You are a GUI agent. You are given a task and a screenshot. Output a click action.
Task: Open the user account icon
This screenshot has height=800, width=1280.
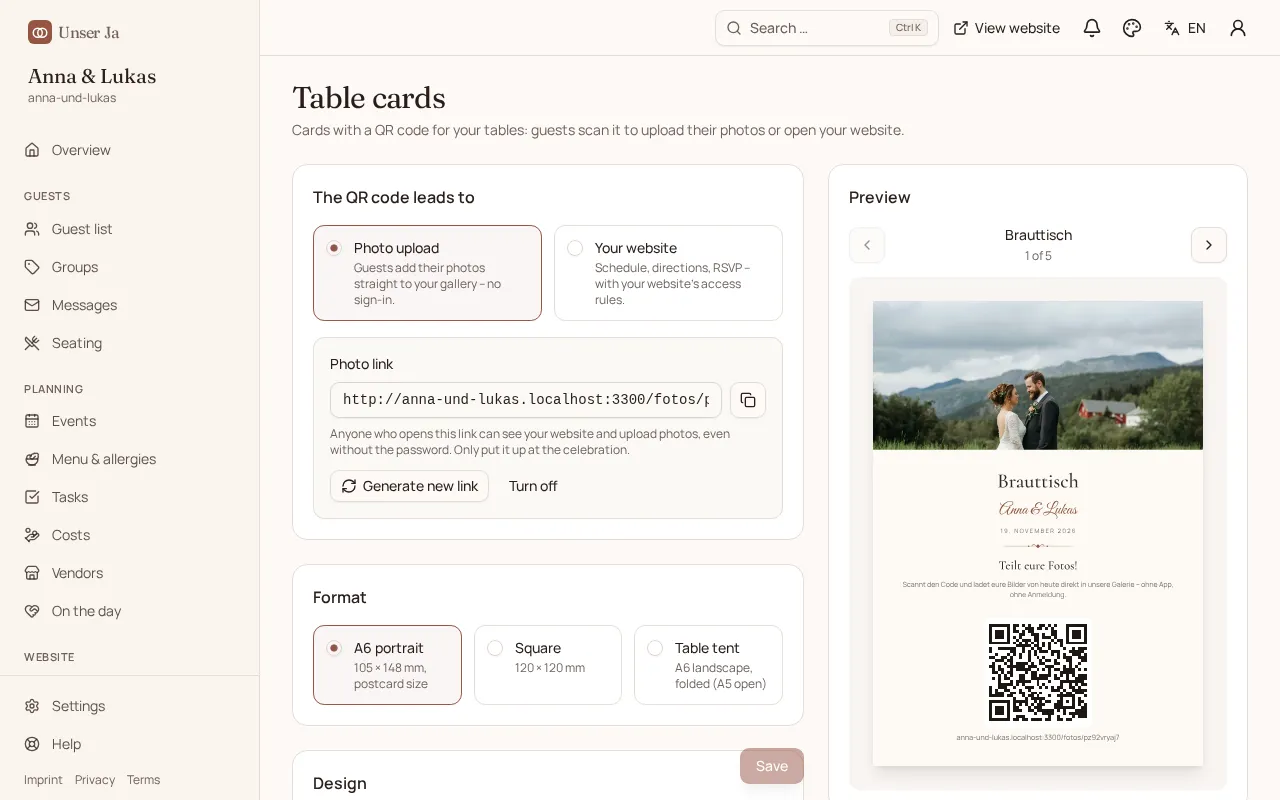tap(1238, 28)
